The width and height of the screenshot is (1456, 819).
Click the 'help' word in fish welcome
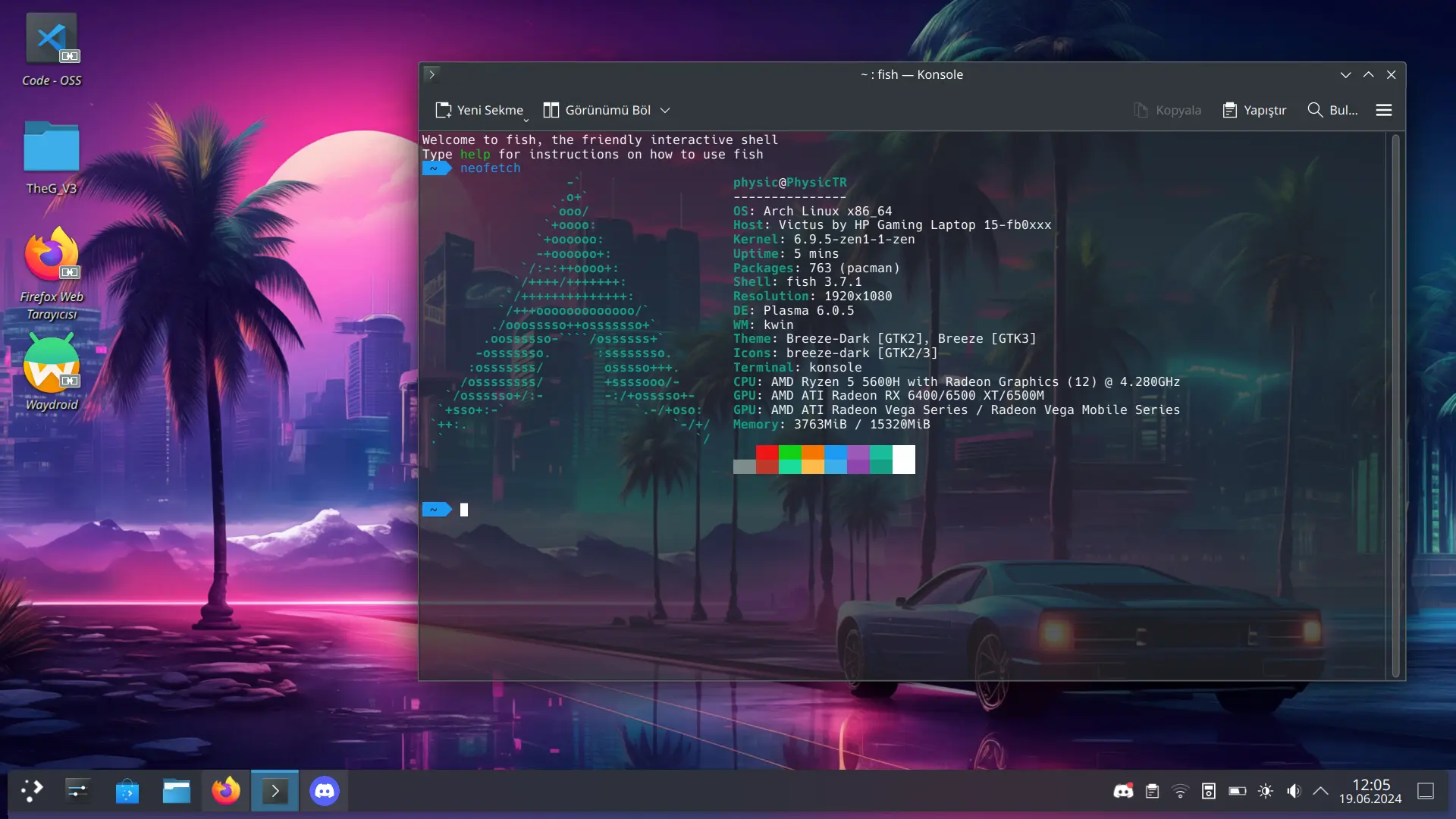(475, 154)
